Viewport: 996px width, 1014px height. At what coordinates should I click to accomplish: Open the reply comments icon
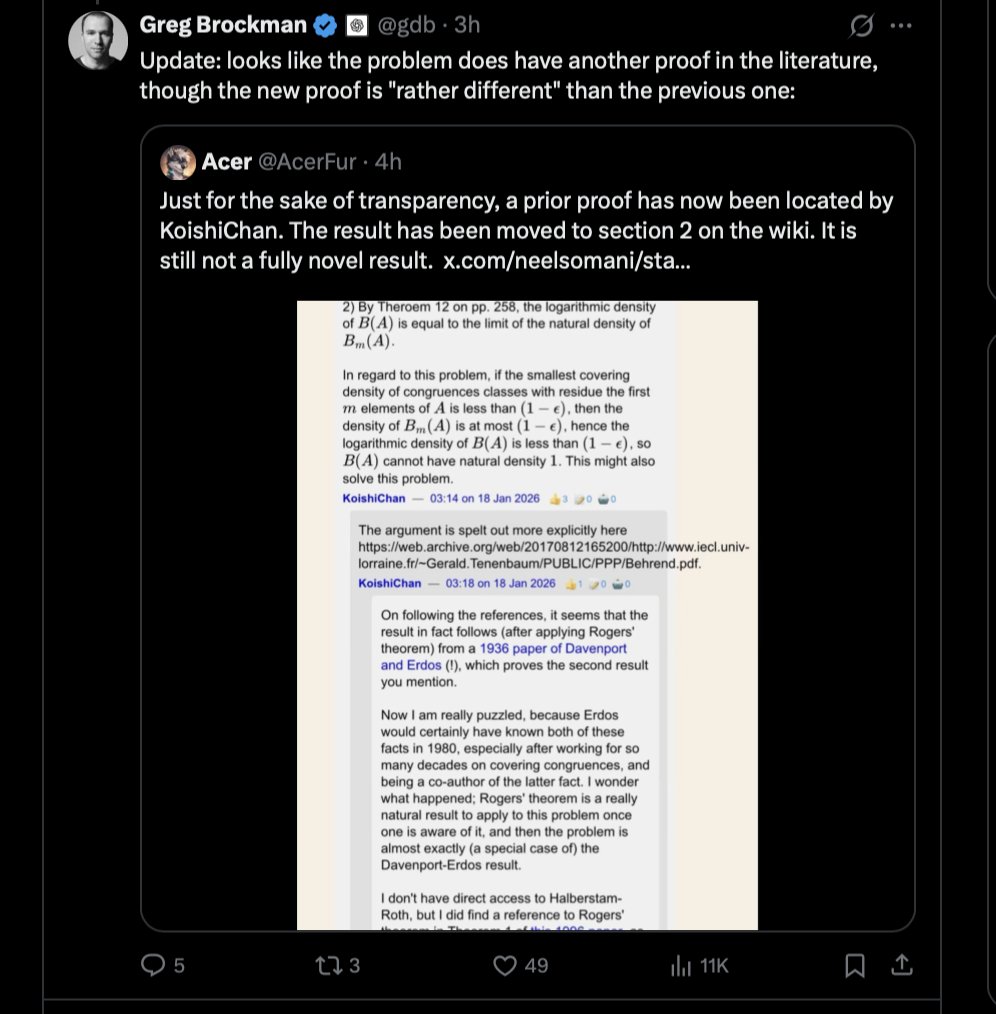click(153, 965)
